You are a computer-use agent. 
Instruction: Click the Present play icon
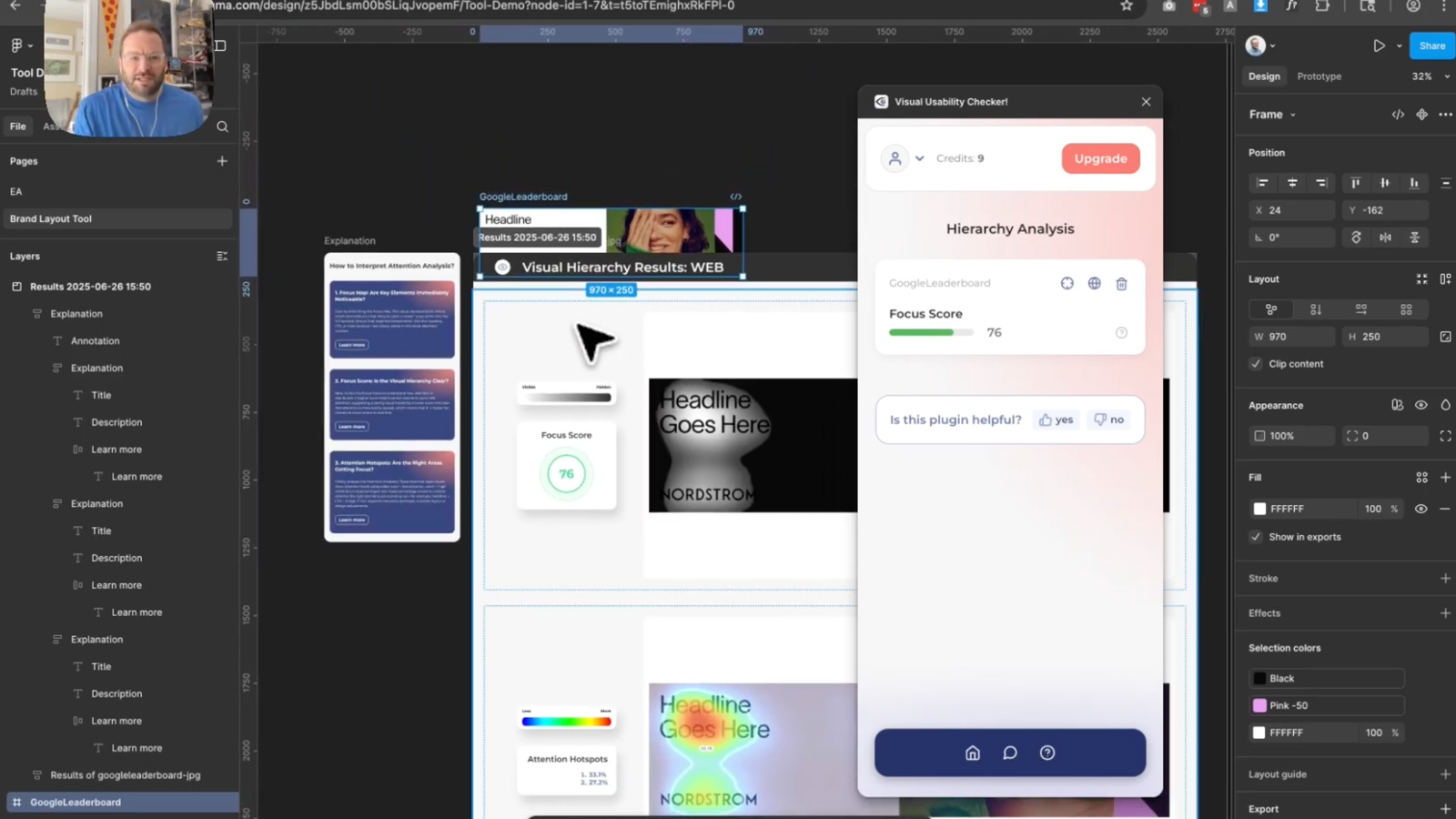pyautogui.click(x=1380, y=45)
